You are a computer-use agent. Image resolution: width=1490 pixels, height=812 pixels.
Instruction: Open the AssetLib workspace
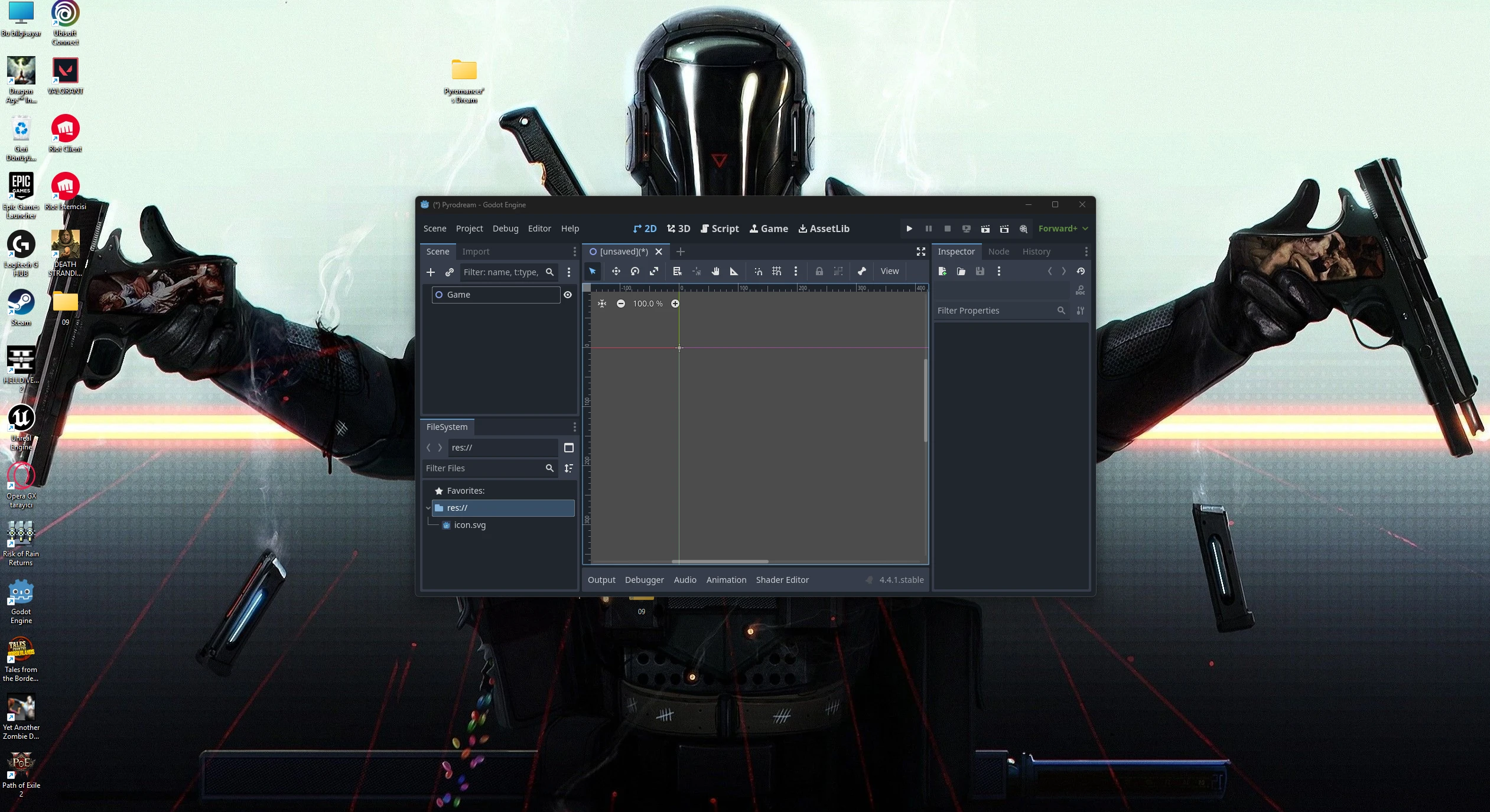tap(824, 229)
